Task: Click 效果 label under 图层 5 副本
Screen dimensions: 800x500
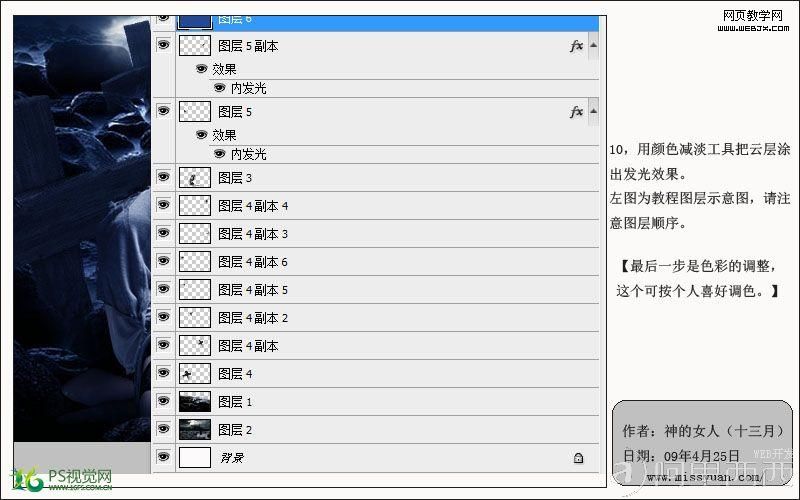Action: [224, 69]
